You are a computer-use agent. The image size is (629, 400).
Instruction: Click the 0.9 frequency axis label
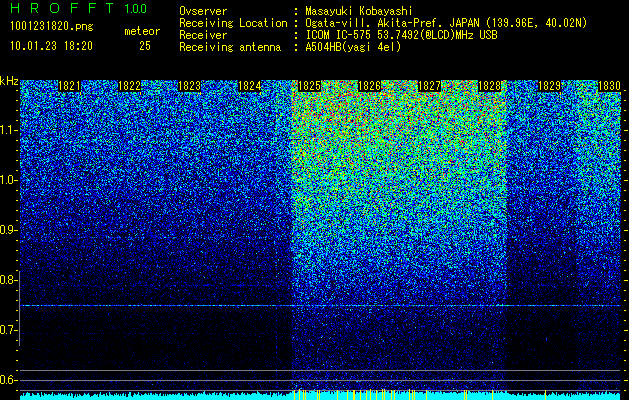(x=8, y=230)
